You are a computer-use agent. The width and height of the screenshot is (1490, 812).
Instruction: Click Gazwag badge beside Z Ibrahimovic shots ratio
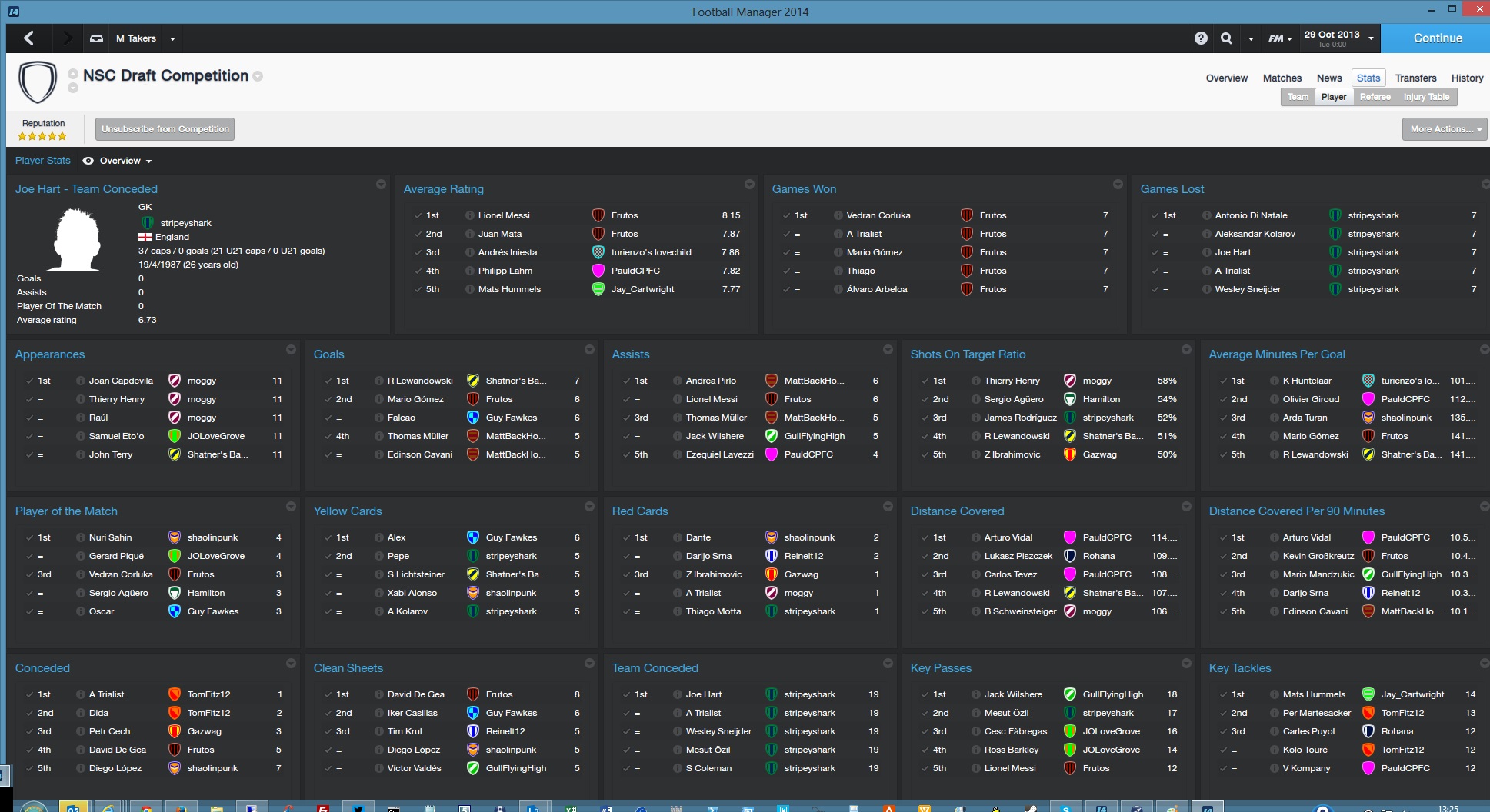(1070, 454)
